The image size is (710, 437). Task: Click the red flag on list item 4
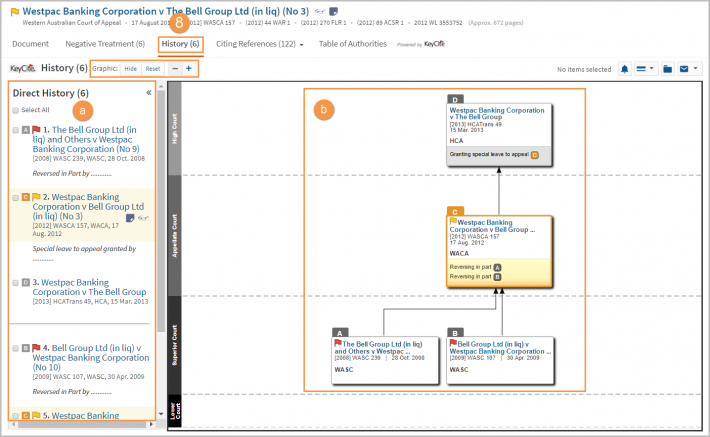36,348
